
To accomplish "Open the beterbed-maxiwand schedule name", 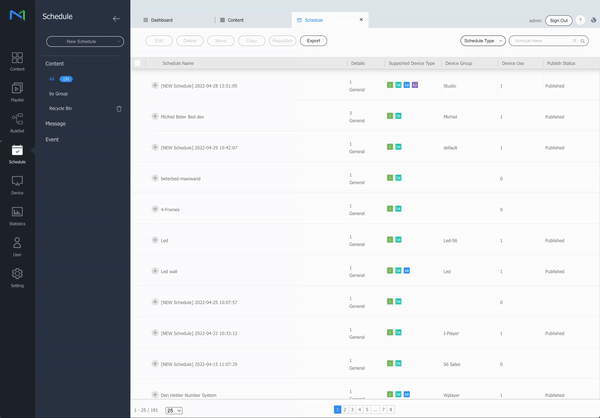I will (181, 178).
